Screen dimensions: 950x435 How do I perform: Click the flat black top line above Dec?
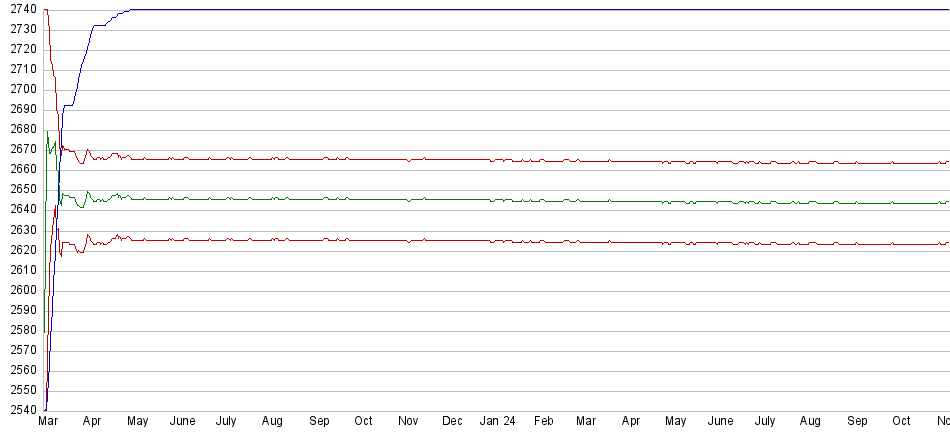(452, 9)
